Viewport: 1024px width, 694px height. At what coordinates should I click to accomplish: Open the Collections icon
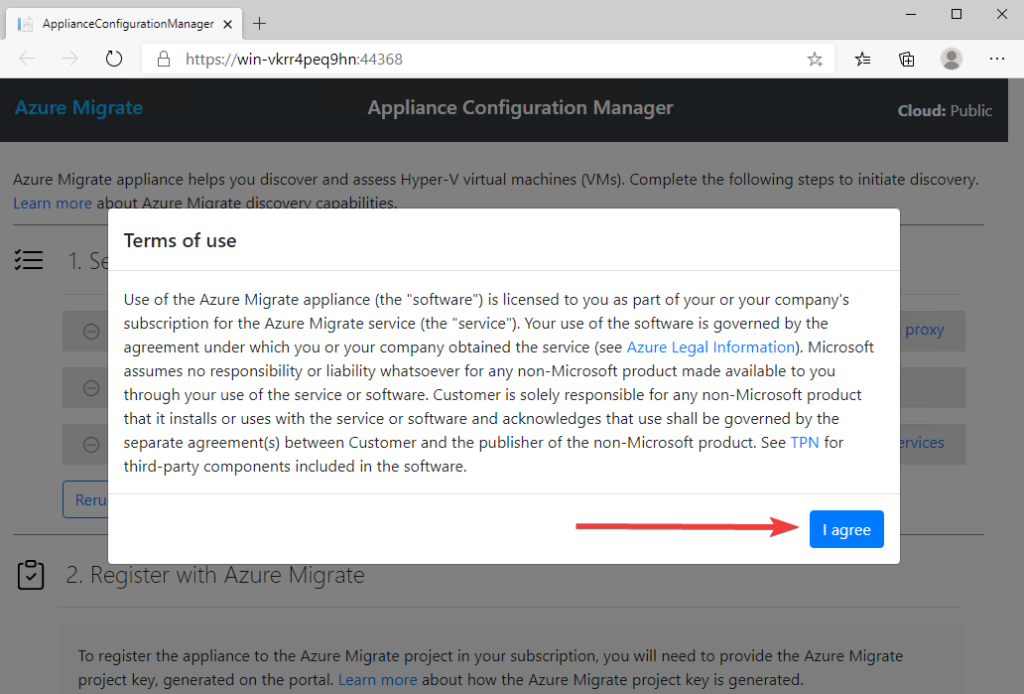(906, 59)
